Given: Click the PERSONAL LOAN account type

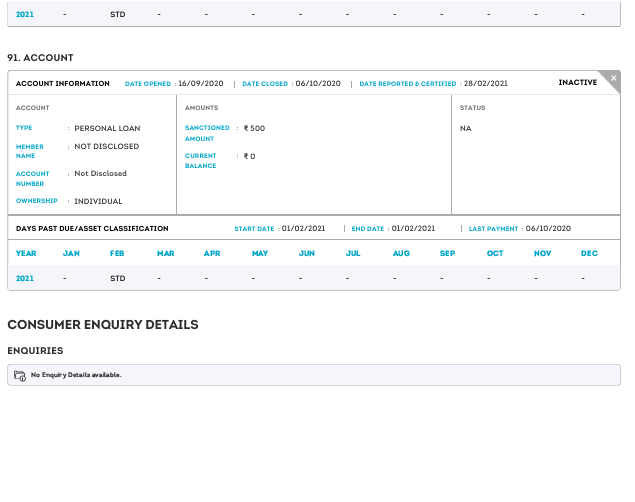Looking at the screenshot, I should [107, 128].
